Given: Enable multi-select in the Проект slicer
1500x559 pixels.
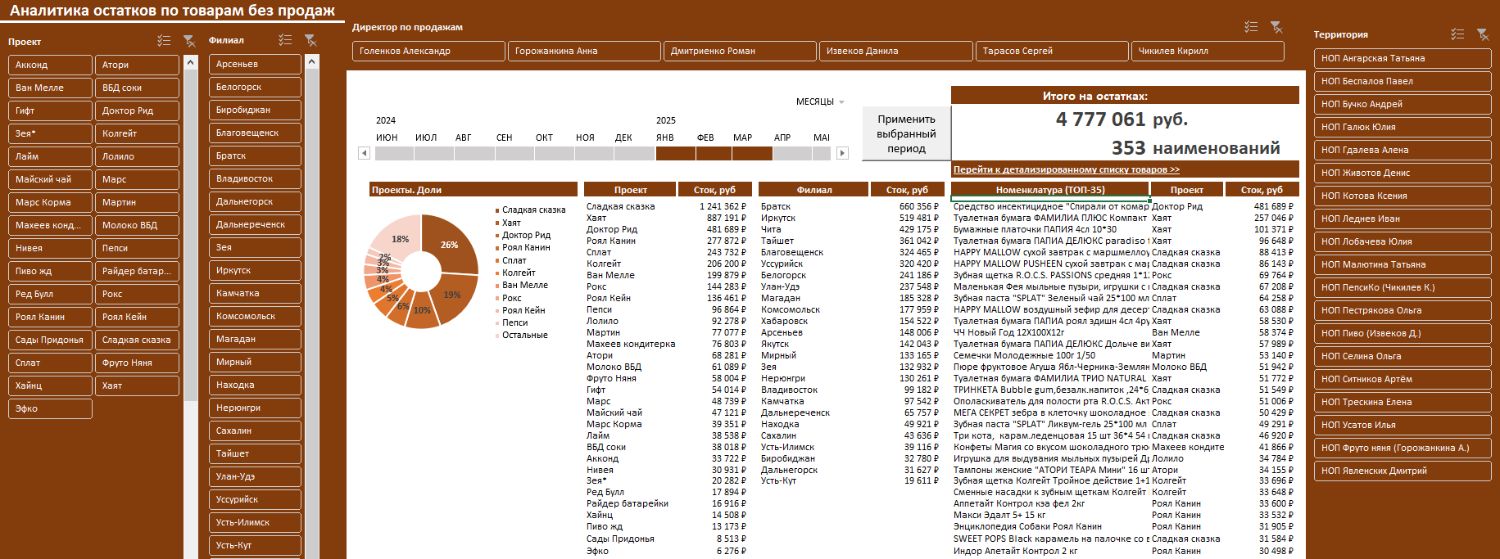Looking at the screenshot, I should click(x=165, y=41).
